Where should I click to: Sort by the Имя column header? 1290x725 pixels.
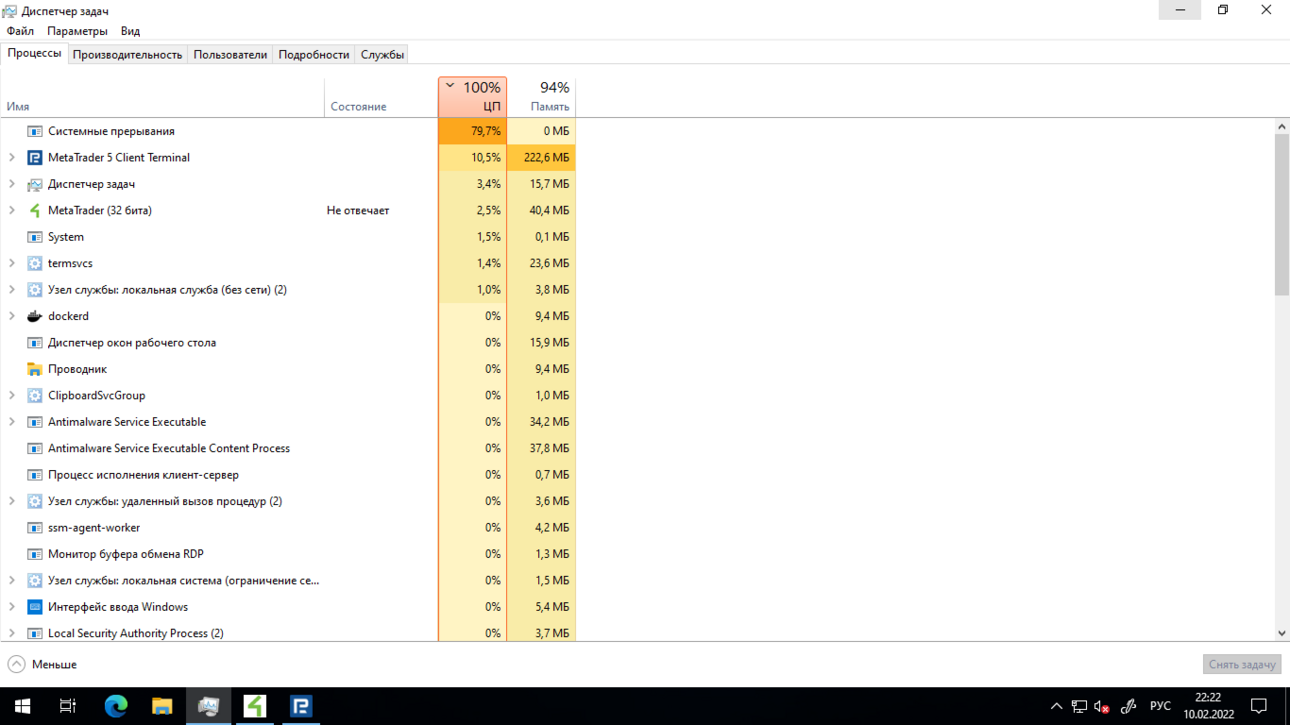[x=162, y=96]
